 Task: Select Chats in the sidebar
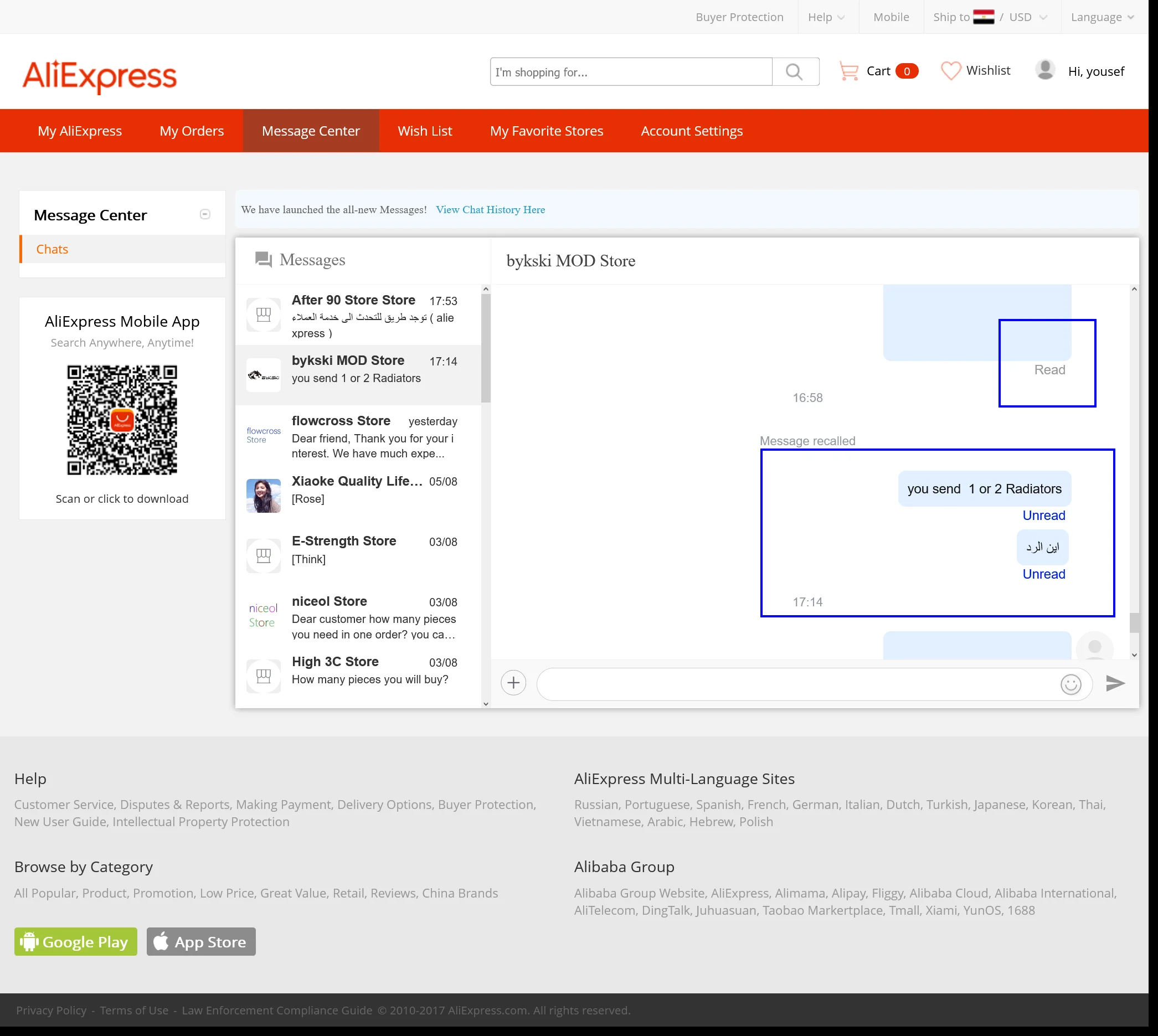point(53,249)
